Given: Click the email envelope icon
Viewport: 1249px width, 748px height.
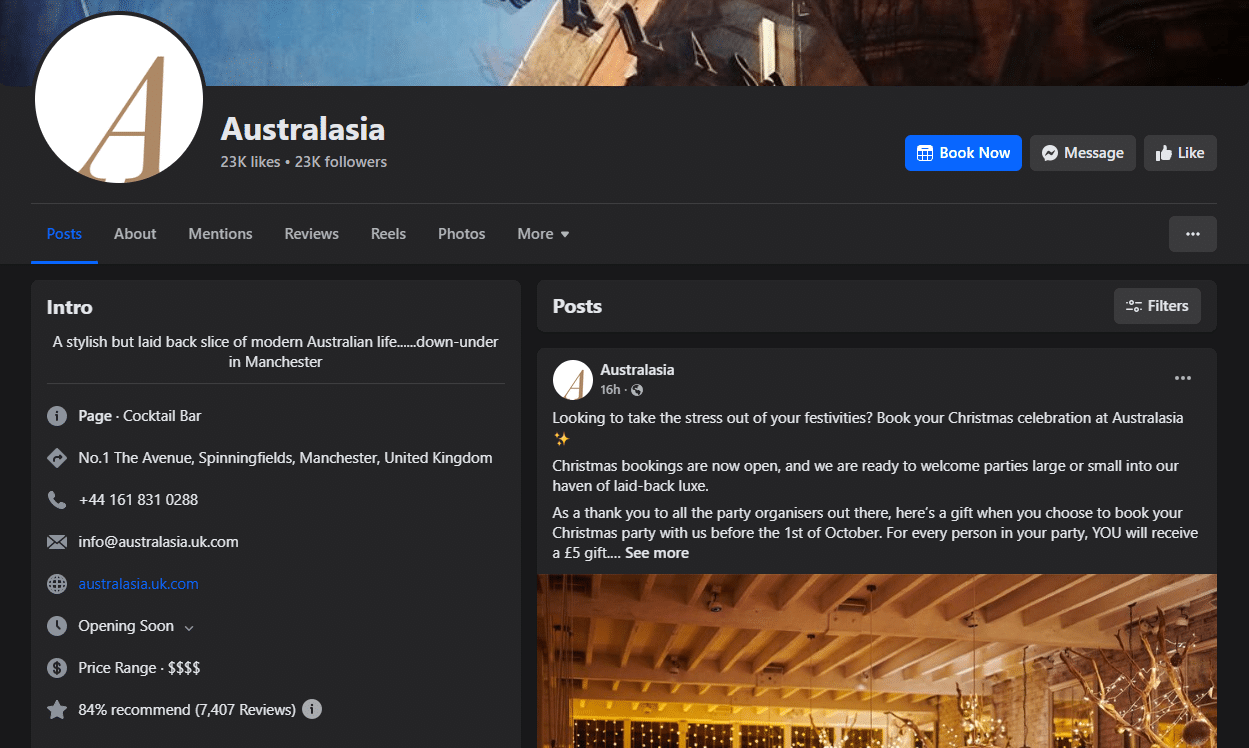Looking at the screenshot, I should pos(57,542).
